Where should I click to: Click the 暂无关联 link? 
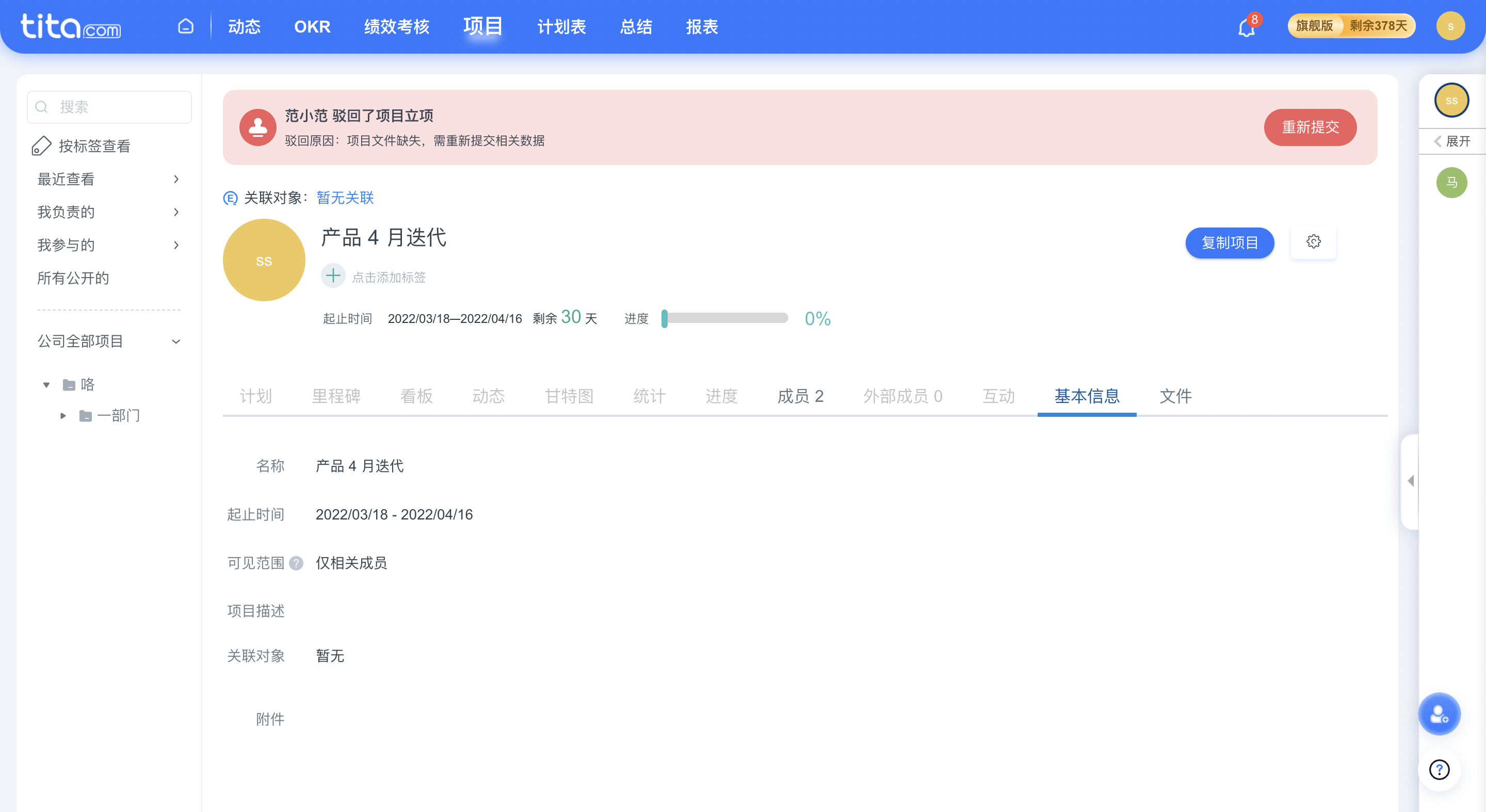pos(345,199)
